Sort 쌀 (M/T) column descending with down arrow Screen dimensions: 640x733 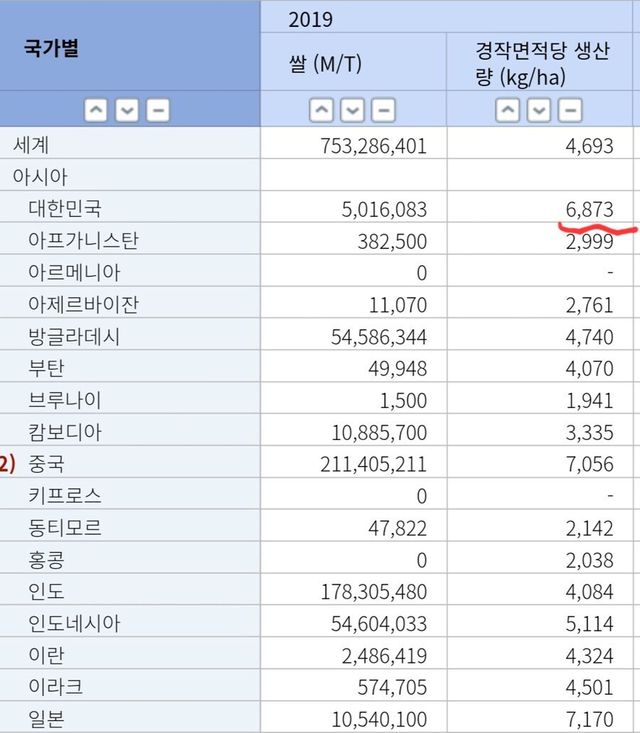click(x=353, y=110)
